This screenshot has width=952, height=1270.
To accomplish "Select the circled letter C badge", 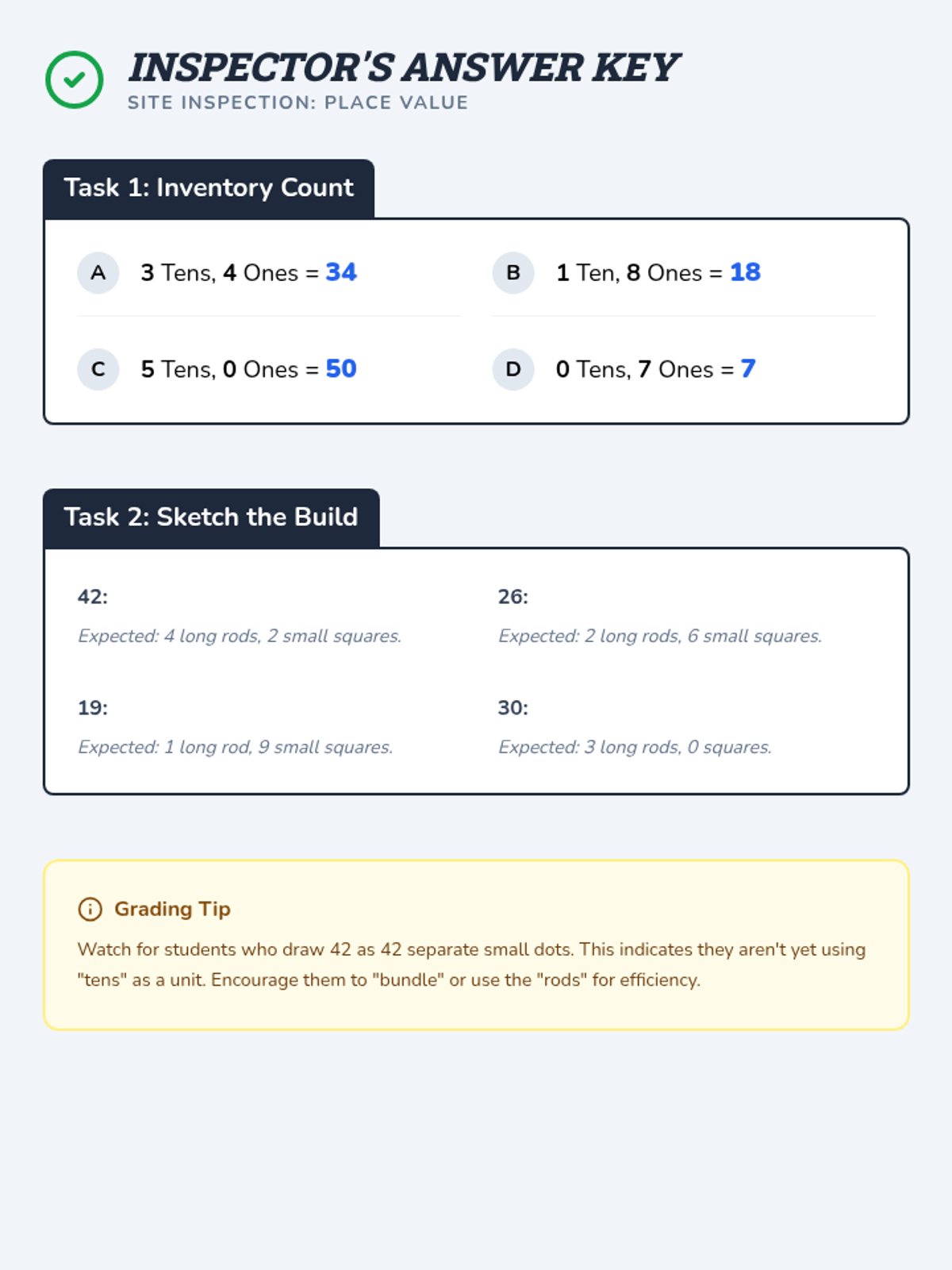I will point(98,369).
